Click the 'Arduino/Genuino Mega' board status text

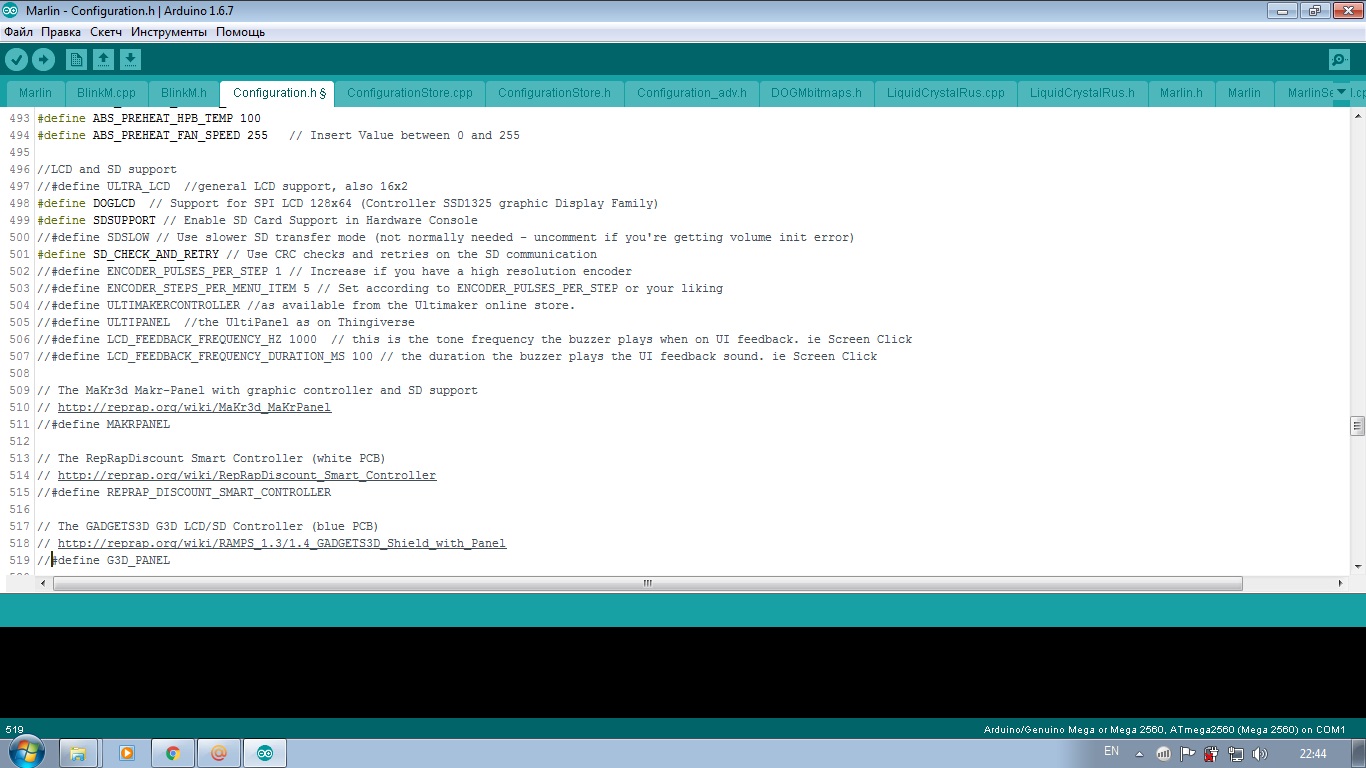click(x=1164, y=729)
